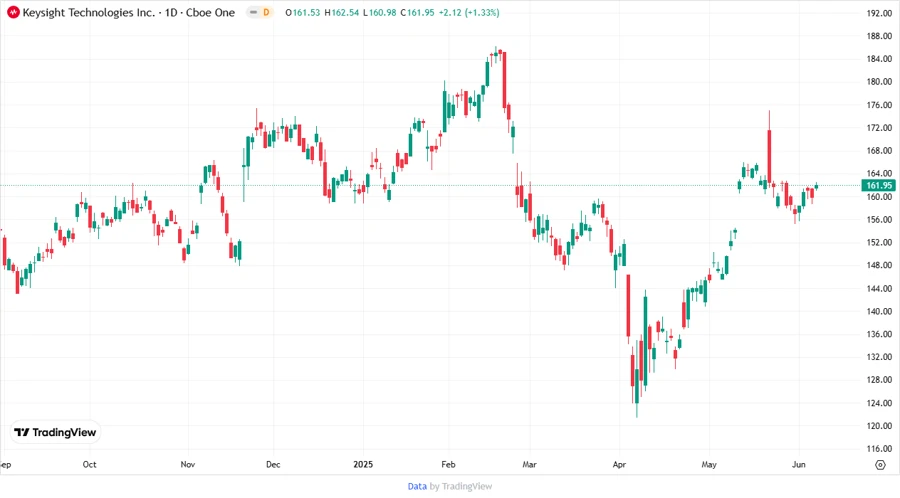Click the 124.00 price axis label

pyautogui.click(x=879, y=403)
